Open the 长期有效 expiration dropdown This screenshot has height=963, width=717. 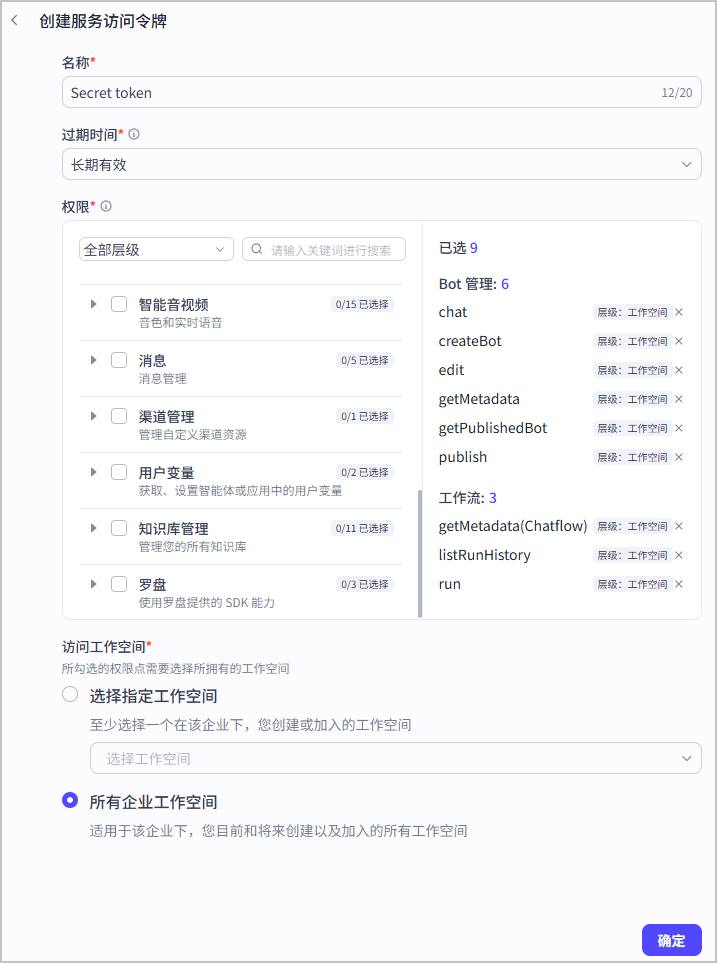click(382, 164)
